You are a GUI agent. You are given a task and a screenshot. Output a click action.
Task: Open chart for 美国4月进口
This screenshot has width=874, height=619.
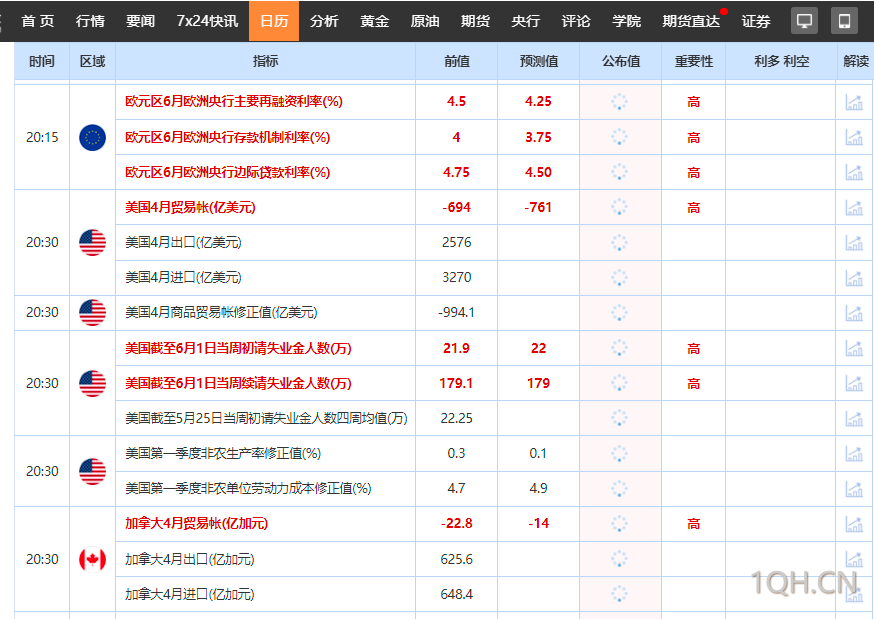[x=854, y=277]
